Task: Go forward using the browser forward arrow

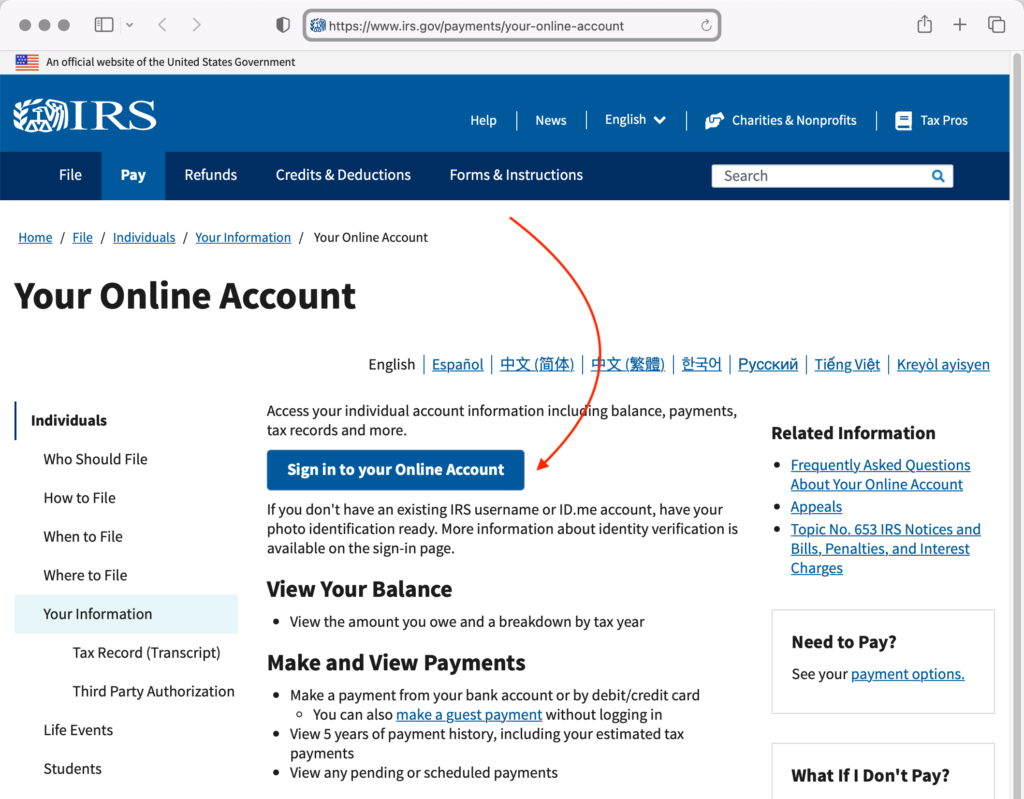Action: 196,25
